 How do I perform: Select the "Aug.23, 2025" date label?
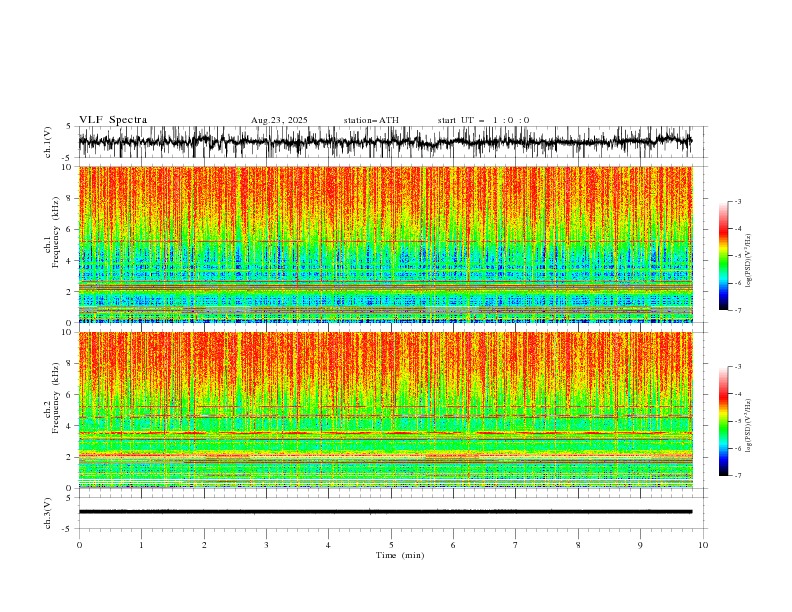coord(279,120)
